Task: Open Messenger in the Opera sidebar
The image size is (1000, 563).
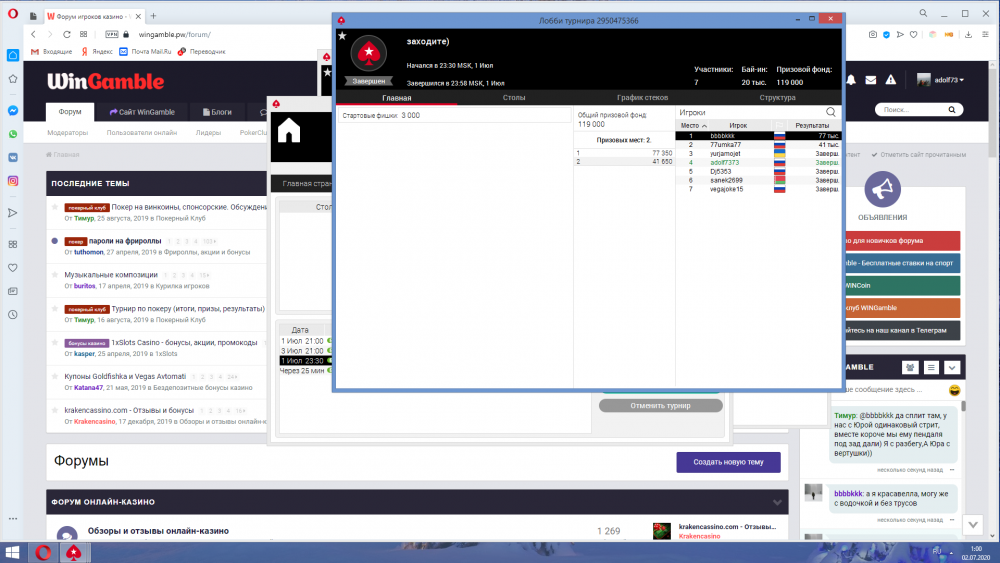Action: [13, 111]
